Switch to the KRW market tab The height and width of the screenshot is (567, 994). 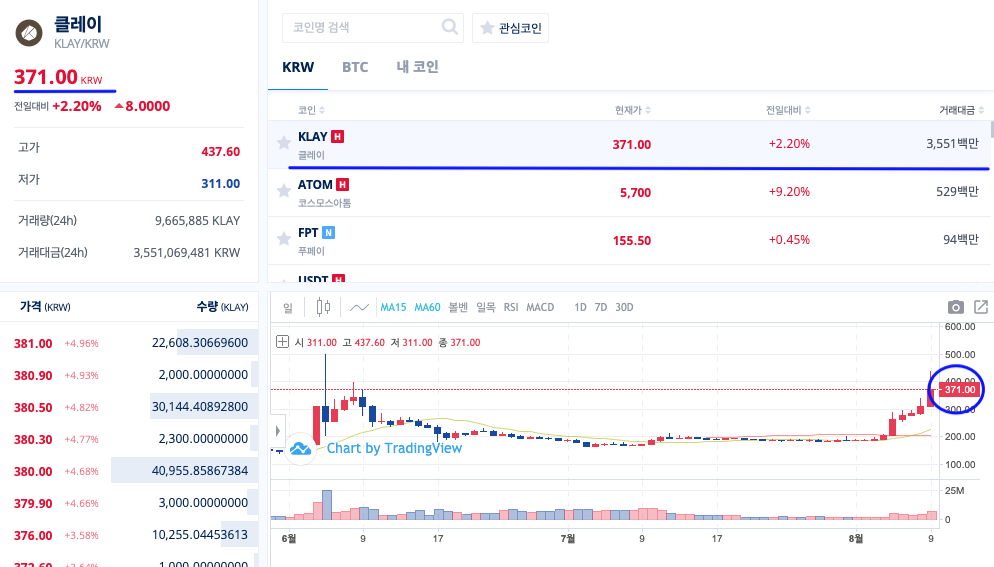(x=298, y=67)
